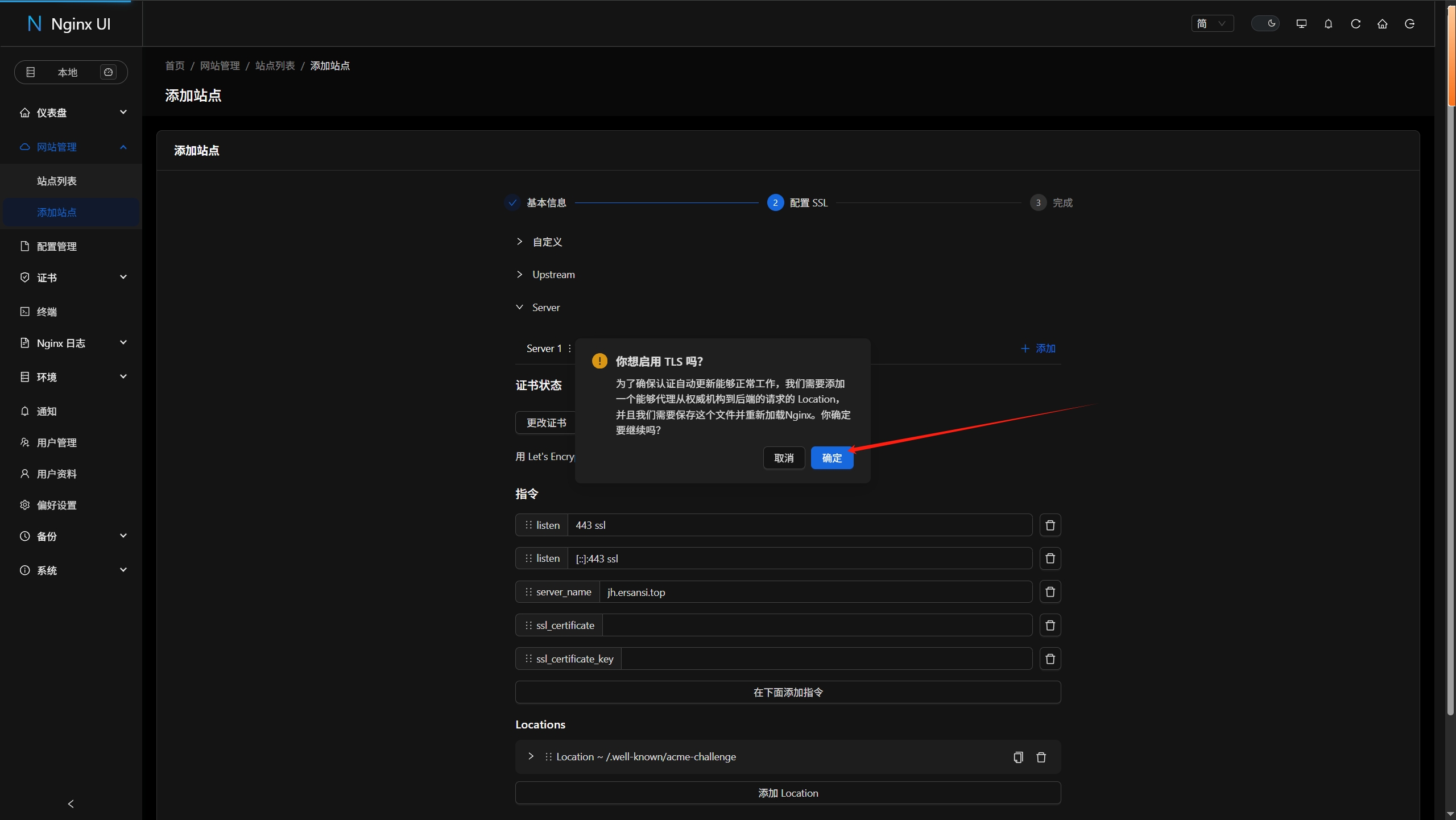This screenshot has width=1456, height=820.
Task: Select the 本地 environment selector
Action: 71,72
